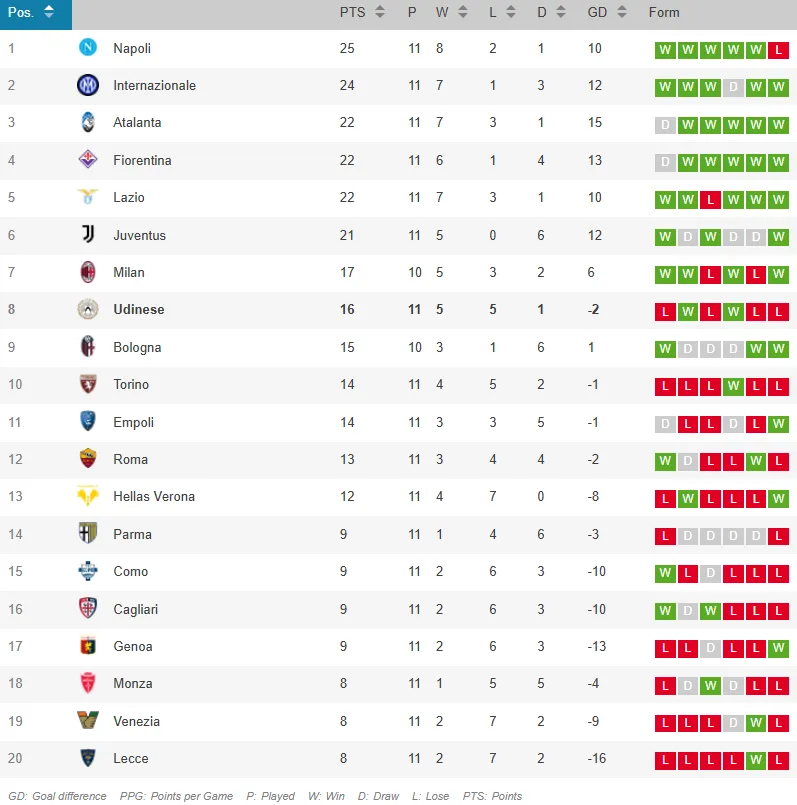797x805 pixels.
Task: Expand the GD column sorter
Action: point(622,12)
